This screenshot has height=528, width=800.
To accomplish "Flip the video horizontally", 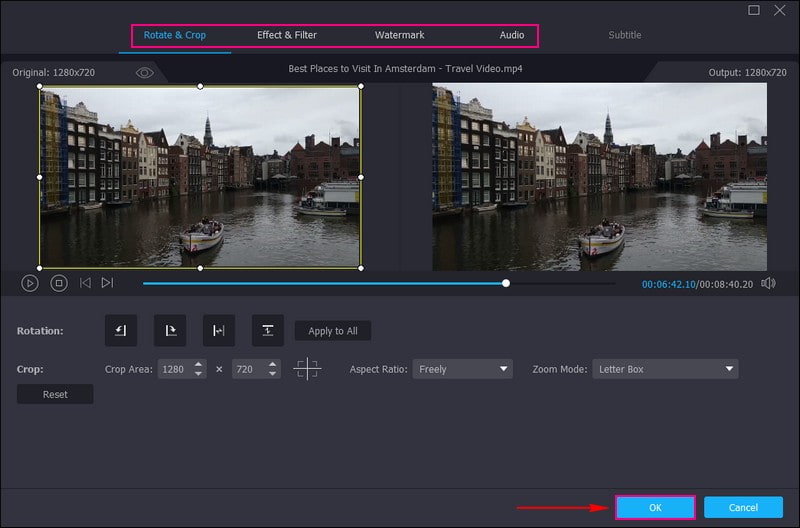I will pyautogui.click(x=218, y=331).
